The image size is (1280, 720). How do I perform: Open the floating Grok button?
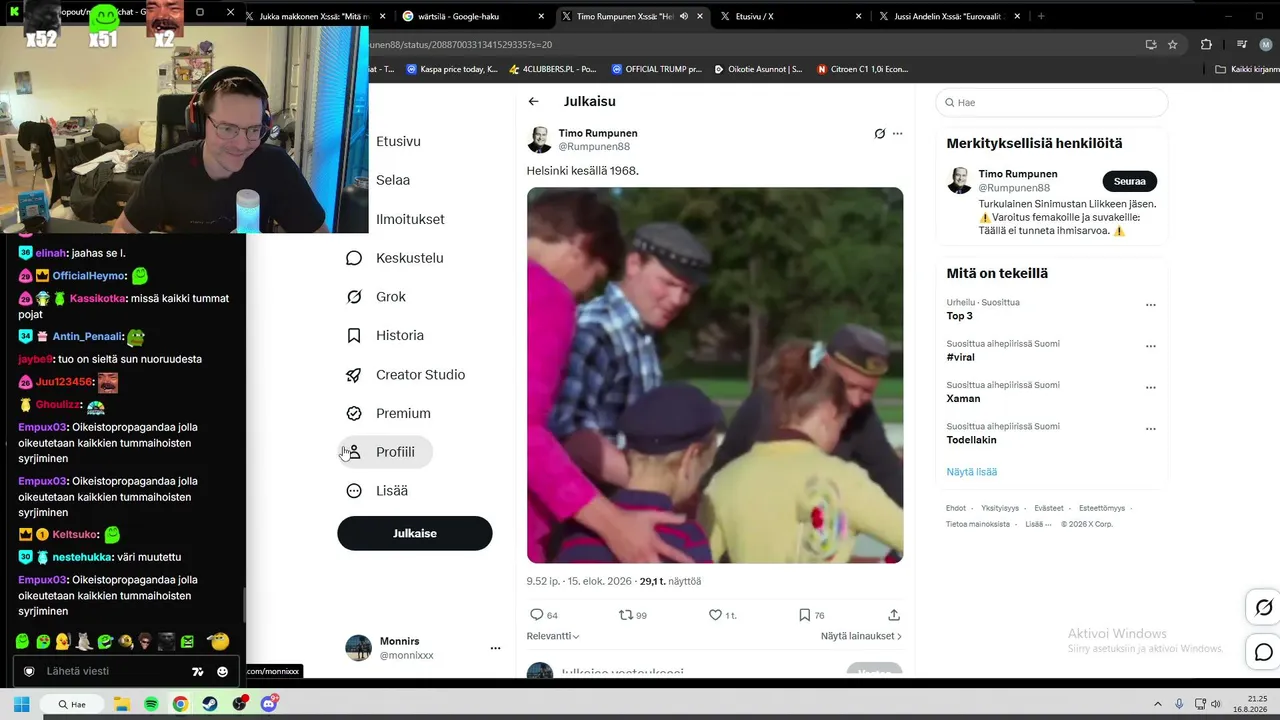coord(1264,608)
